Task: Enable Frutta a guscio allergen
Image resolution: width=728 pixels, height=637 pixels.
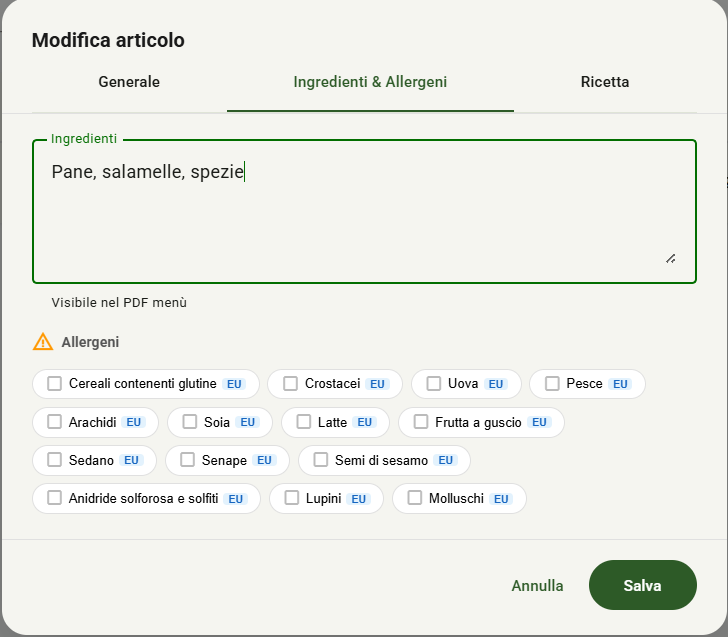Action: 421,422
